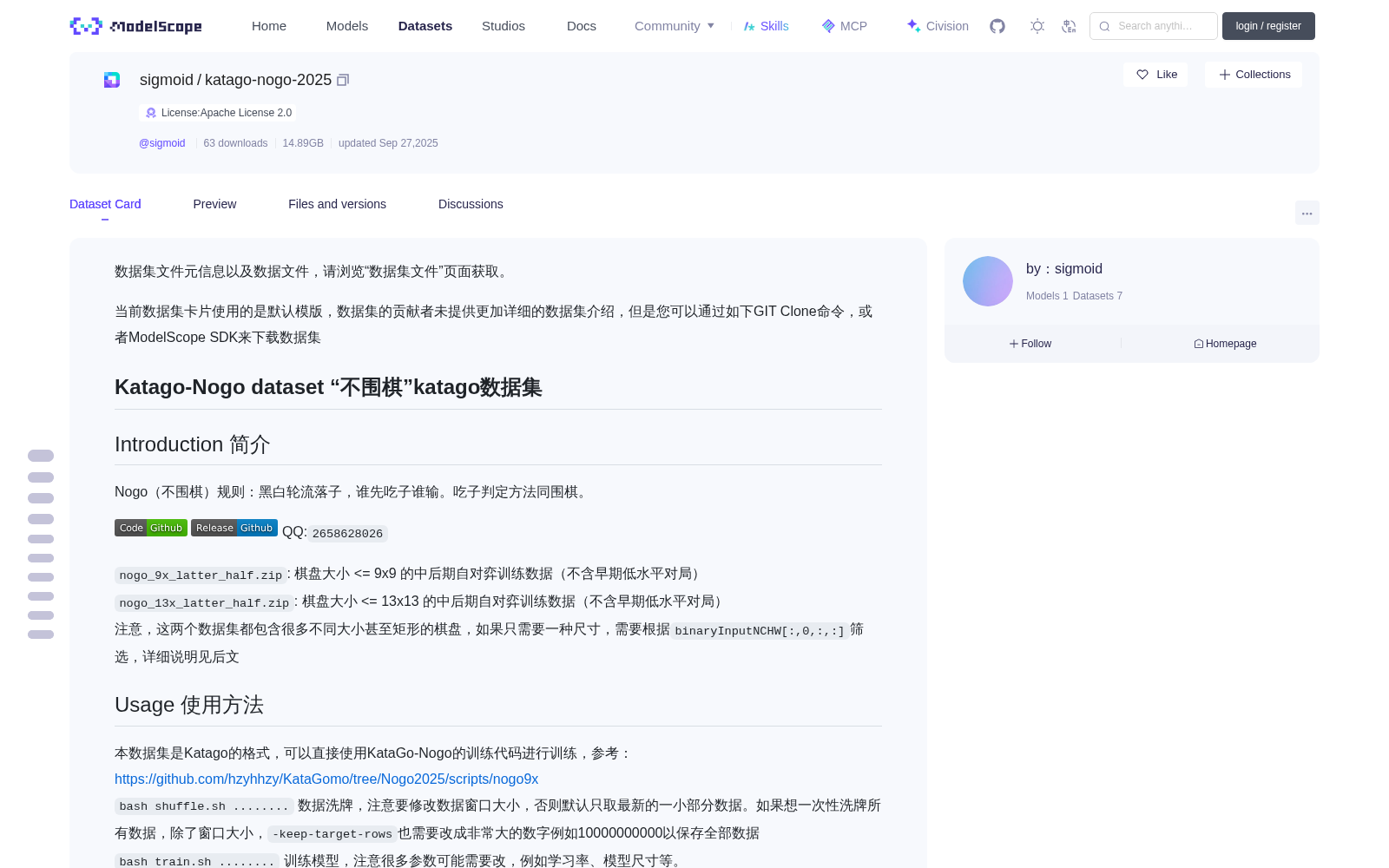Click the Introduction 简介 heading
This screenshot has height=868, width=1389.
(x=193, y=444)
